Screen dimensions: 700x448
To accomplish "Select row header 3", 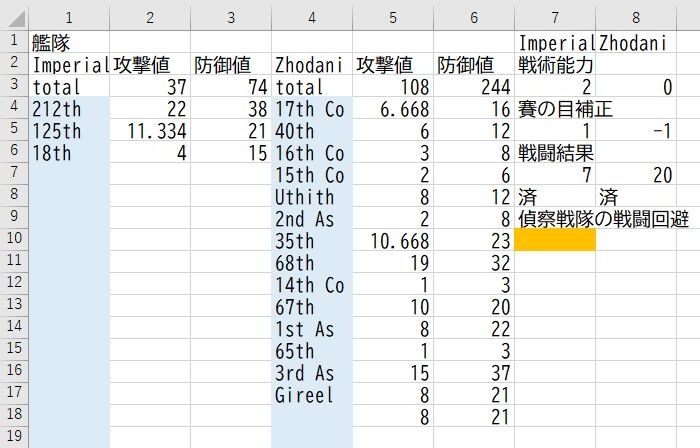I will tap(14, 86).
